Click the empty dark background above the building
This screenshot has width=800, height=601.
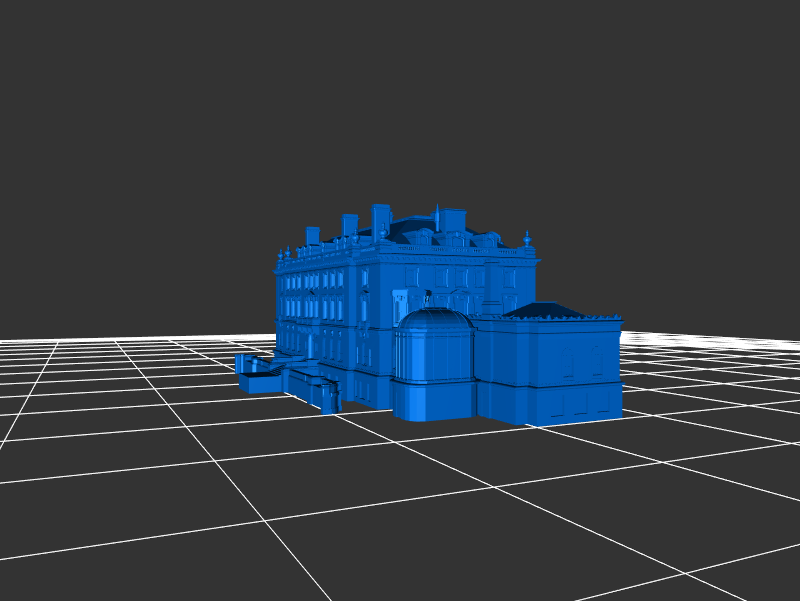(x=400, y=100)
